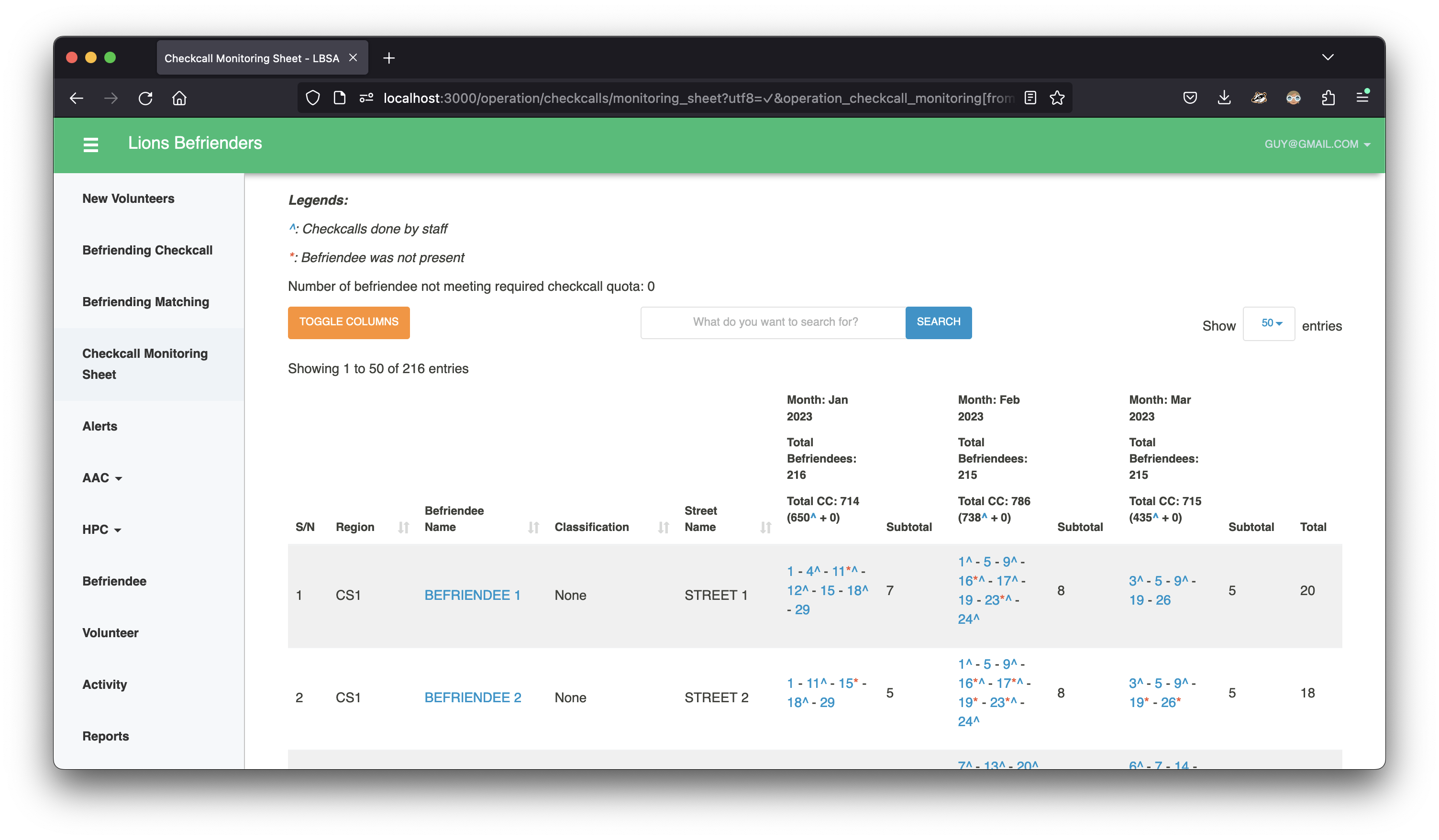Reload the current page
The height and width of the screenshot is (840, 1439).
pos(145,98)
